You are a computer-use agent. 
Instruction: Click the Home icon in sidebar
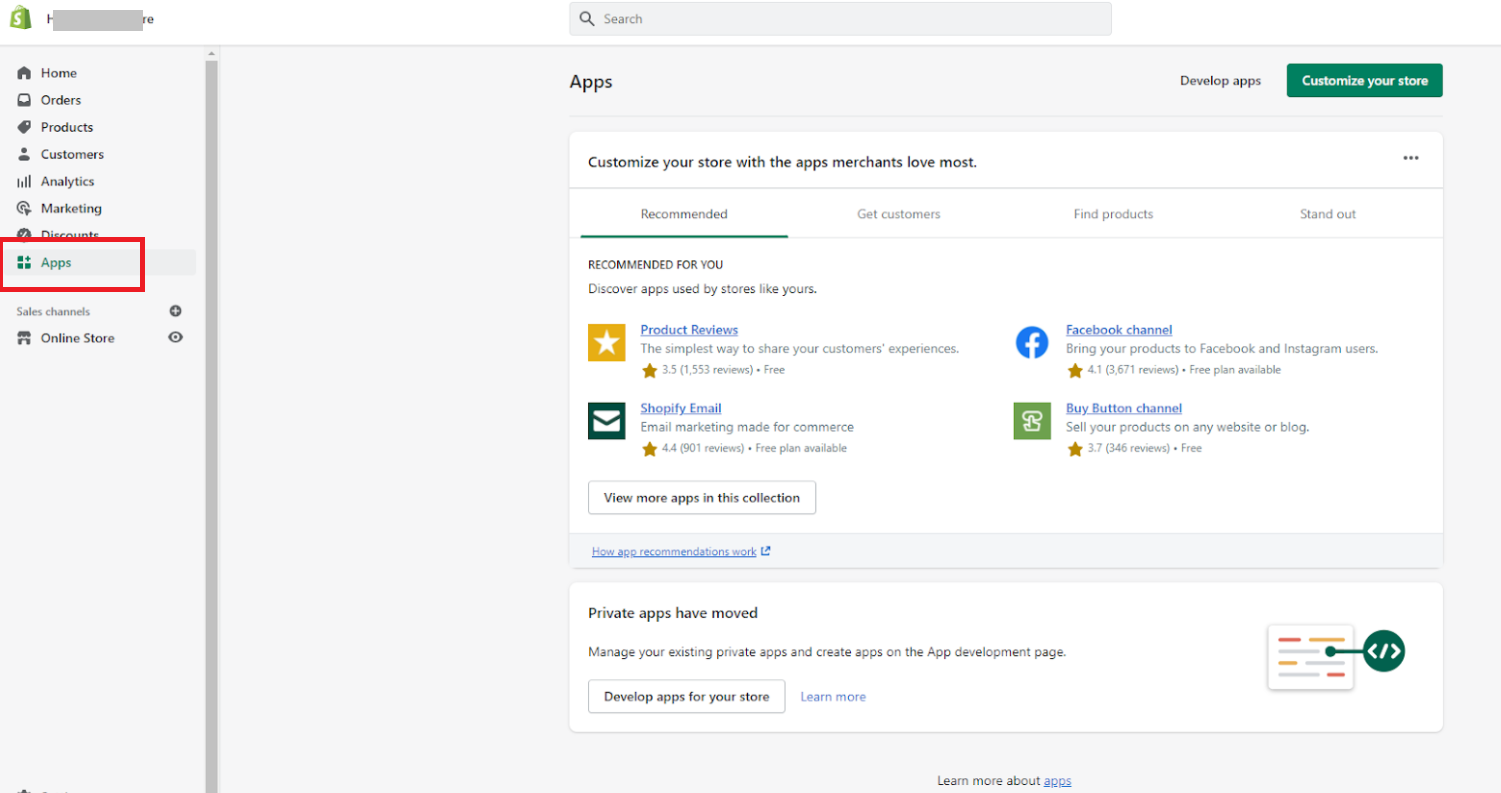pos(25,73)
